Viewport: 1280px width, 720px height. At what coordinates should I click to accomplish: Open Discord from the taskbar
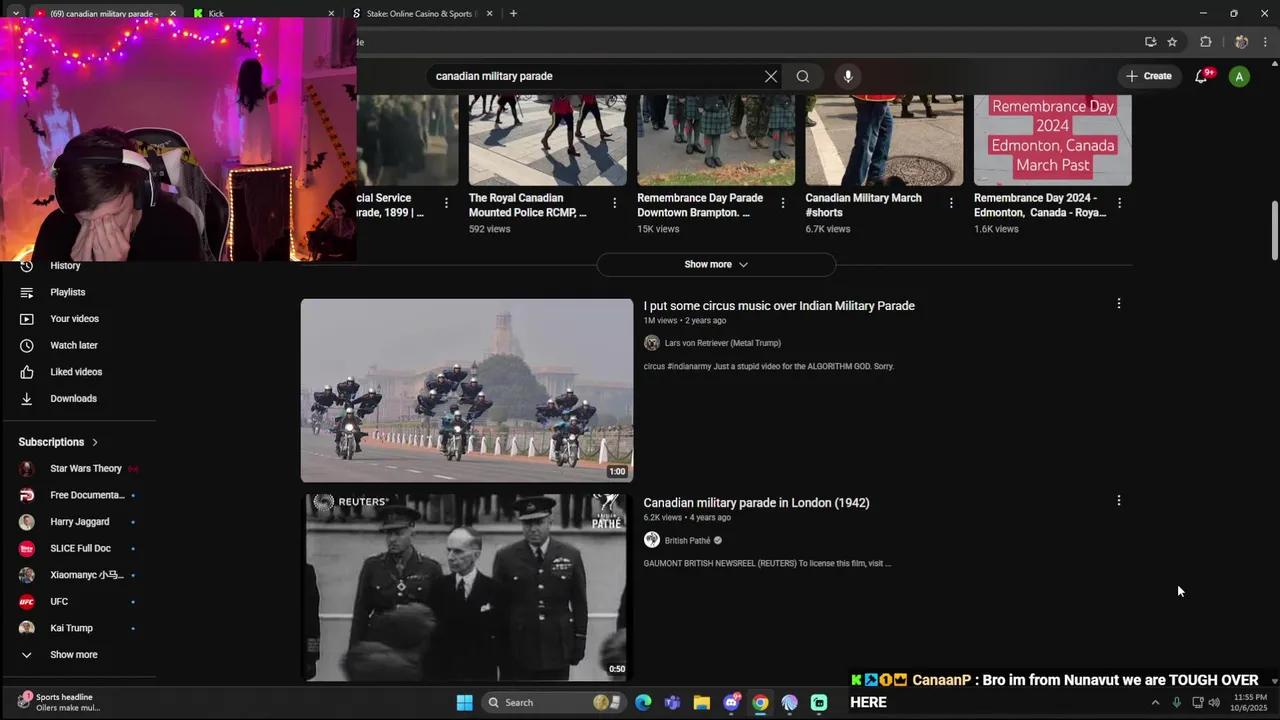(x=731, y=702)
